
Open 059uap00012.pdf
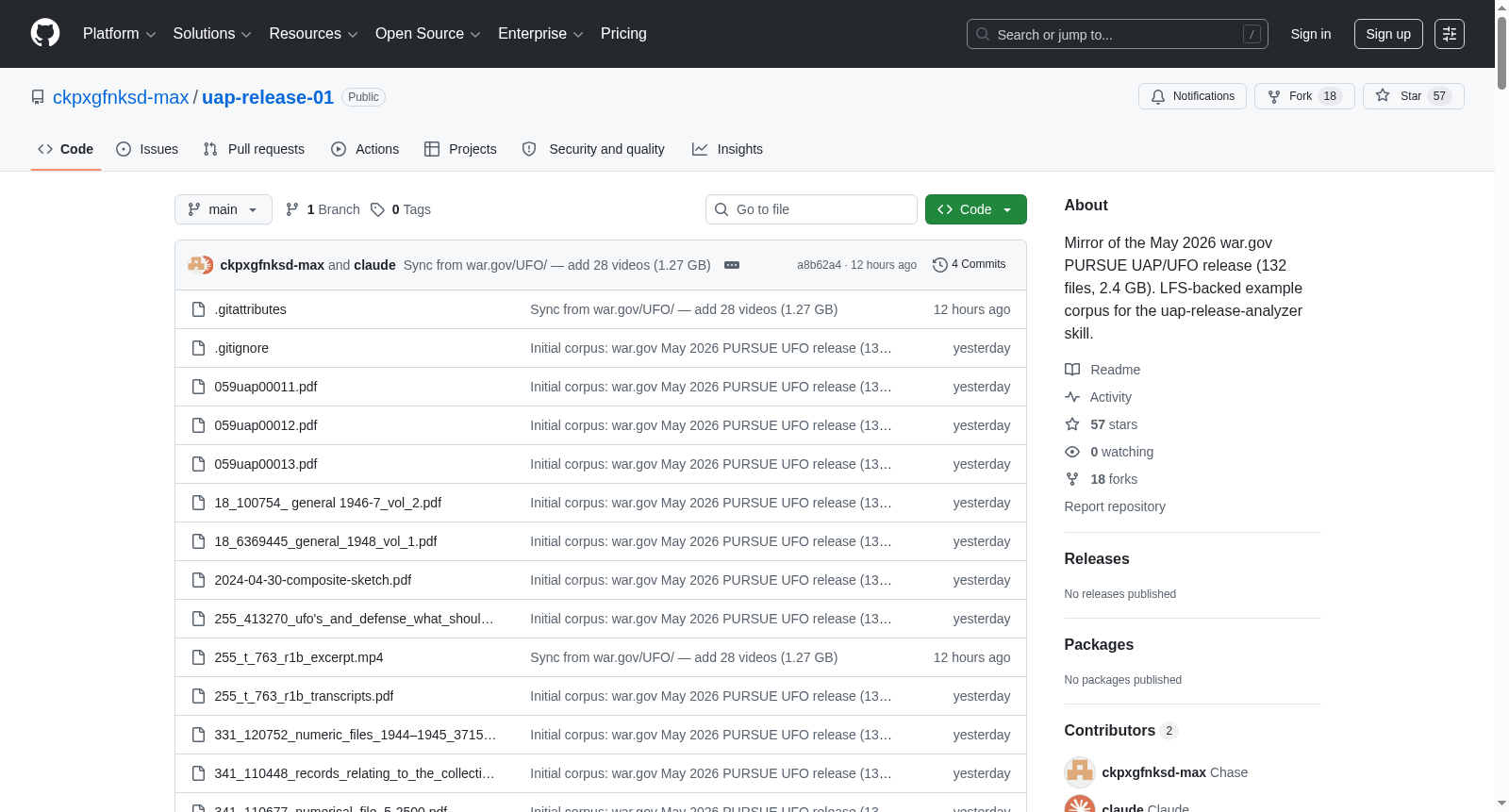(266, 425)
